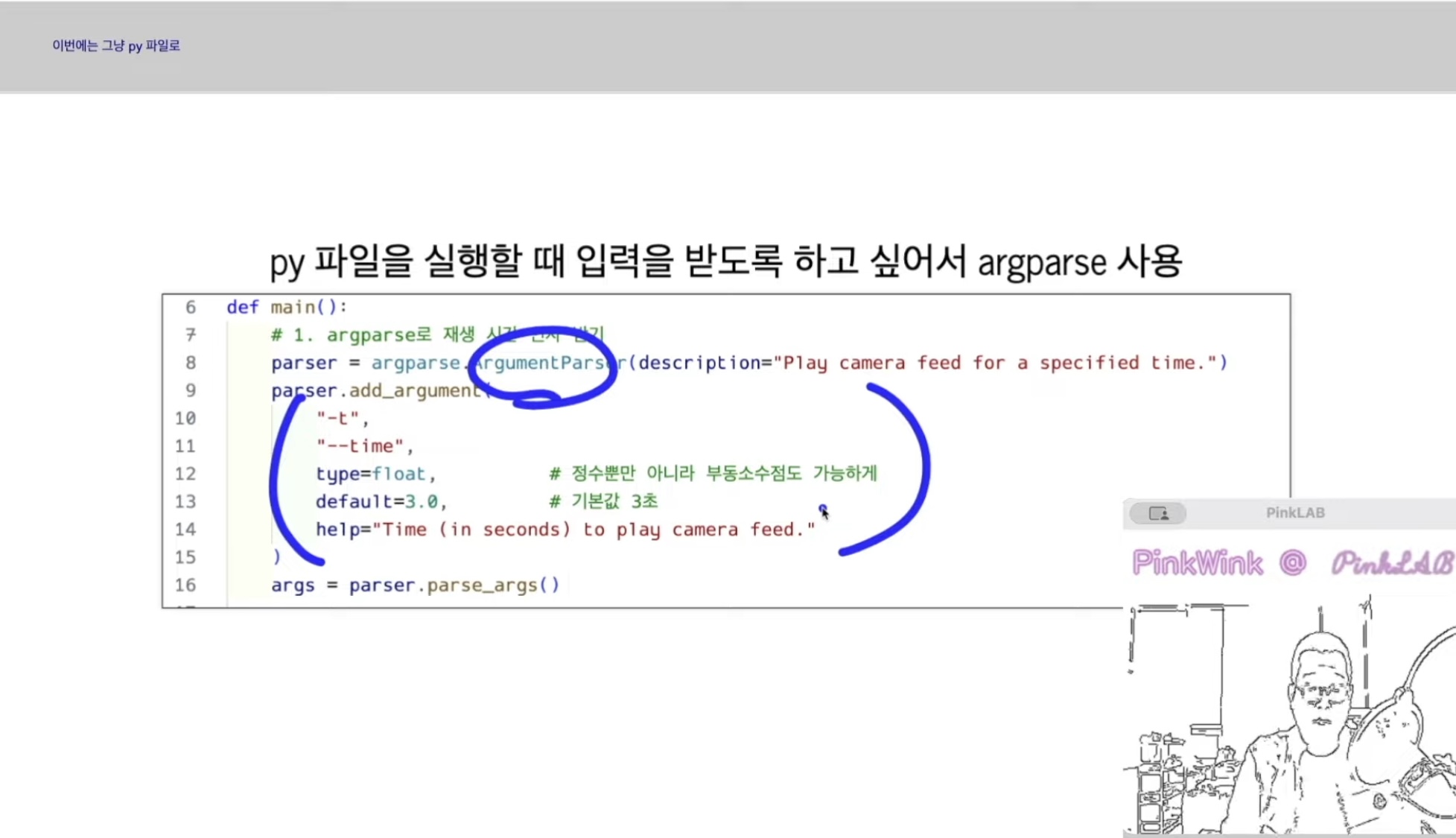This screenshot has width=1456, height=838.
Task: Click line number 16 in code gutter
Action: (x=185, y=585)
